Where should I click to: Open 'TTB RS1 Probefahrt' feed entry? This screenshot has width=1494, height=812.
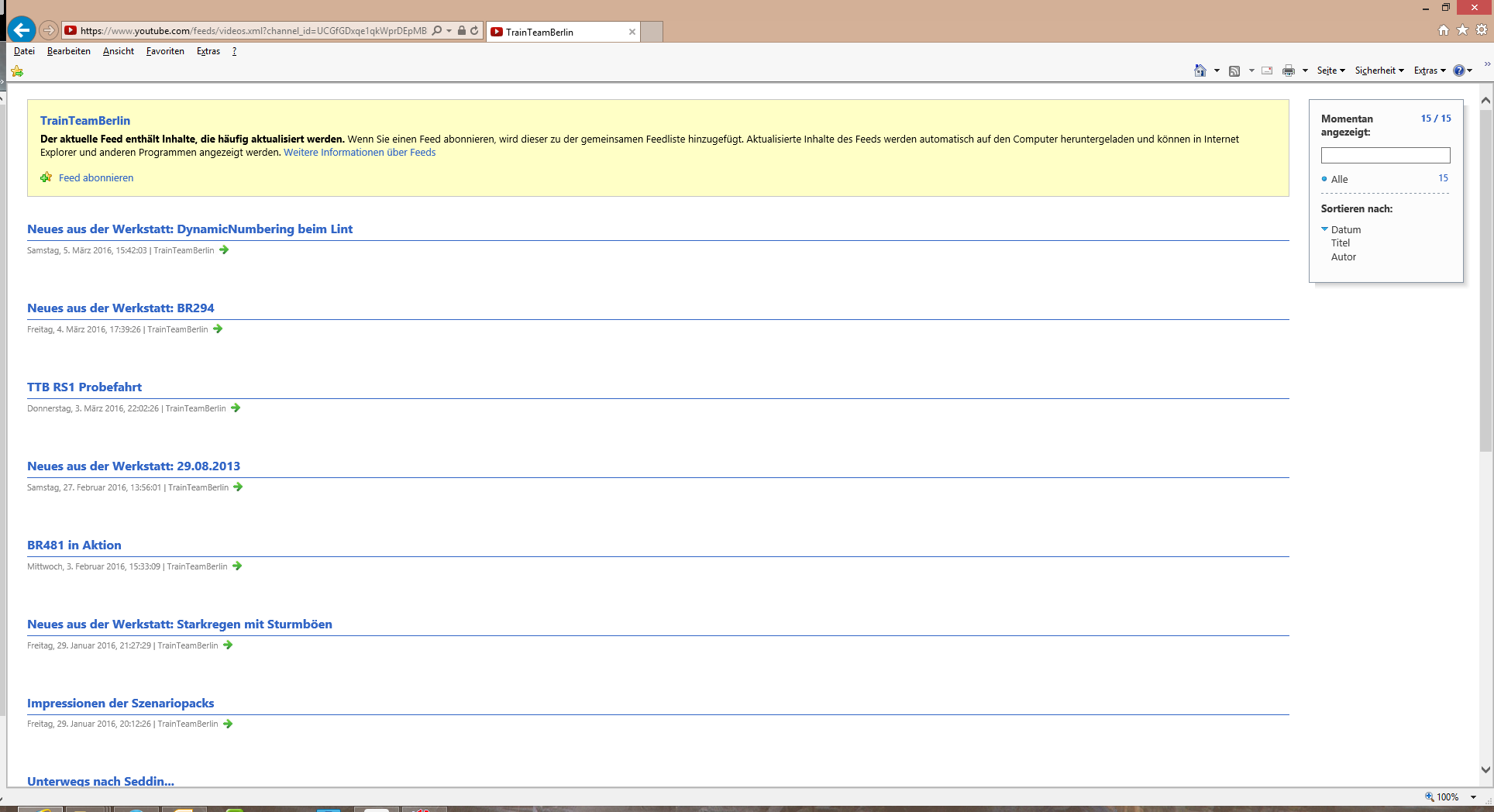click(x=84, y=387)
